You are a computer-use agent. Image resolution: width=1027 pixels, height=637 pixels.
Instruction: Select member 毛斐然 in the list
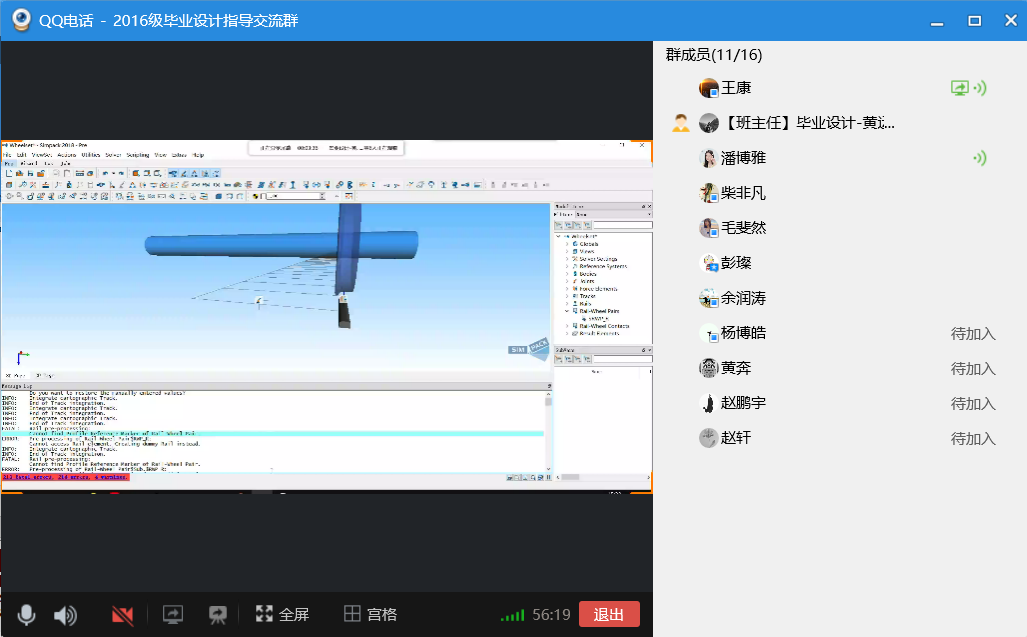[x=743, y=228]
